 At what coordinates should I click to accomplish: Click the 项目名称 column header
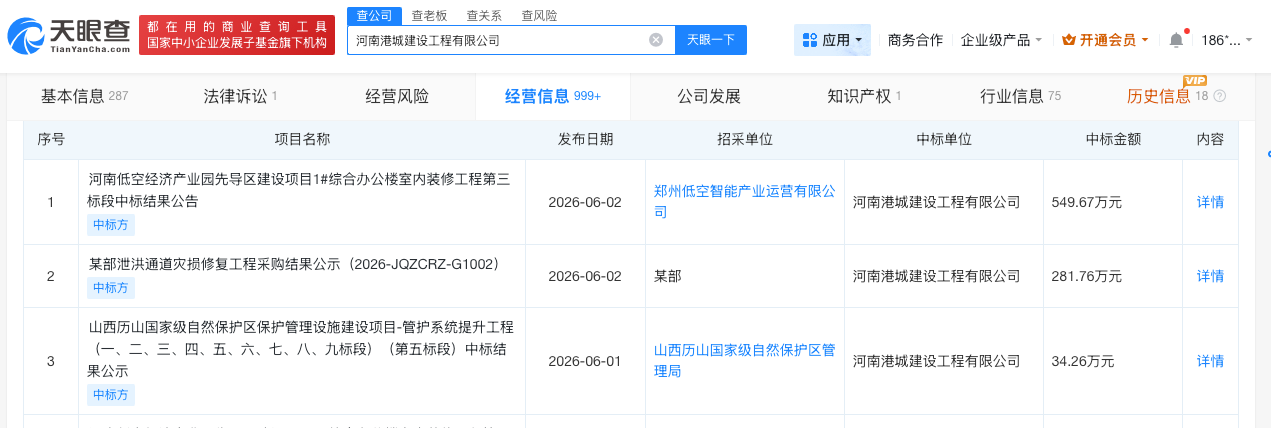pos(302,140)
